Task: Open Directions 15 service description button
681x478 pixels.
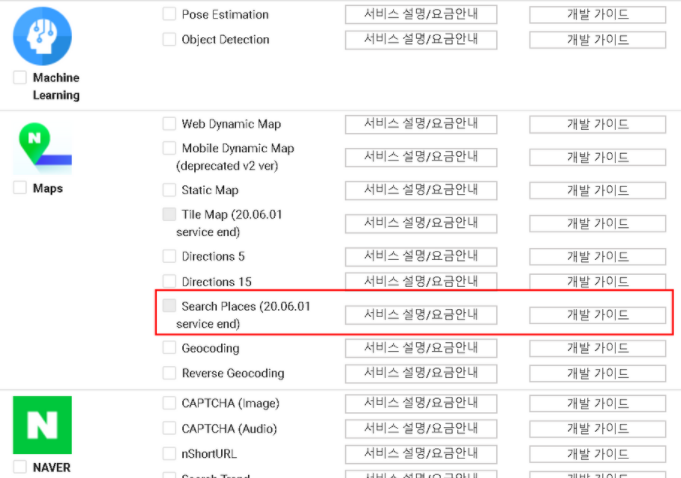Action: (x=421, y=281)
